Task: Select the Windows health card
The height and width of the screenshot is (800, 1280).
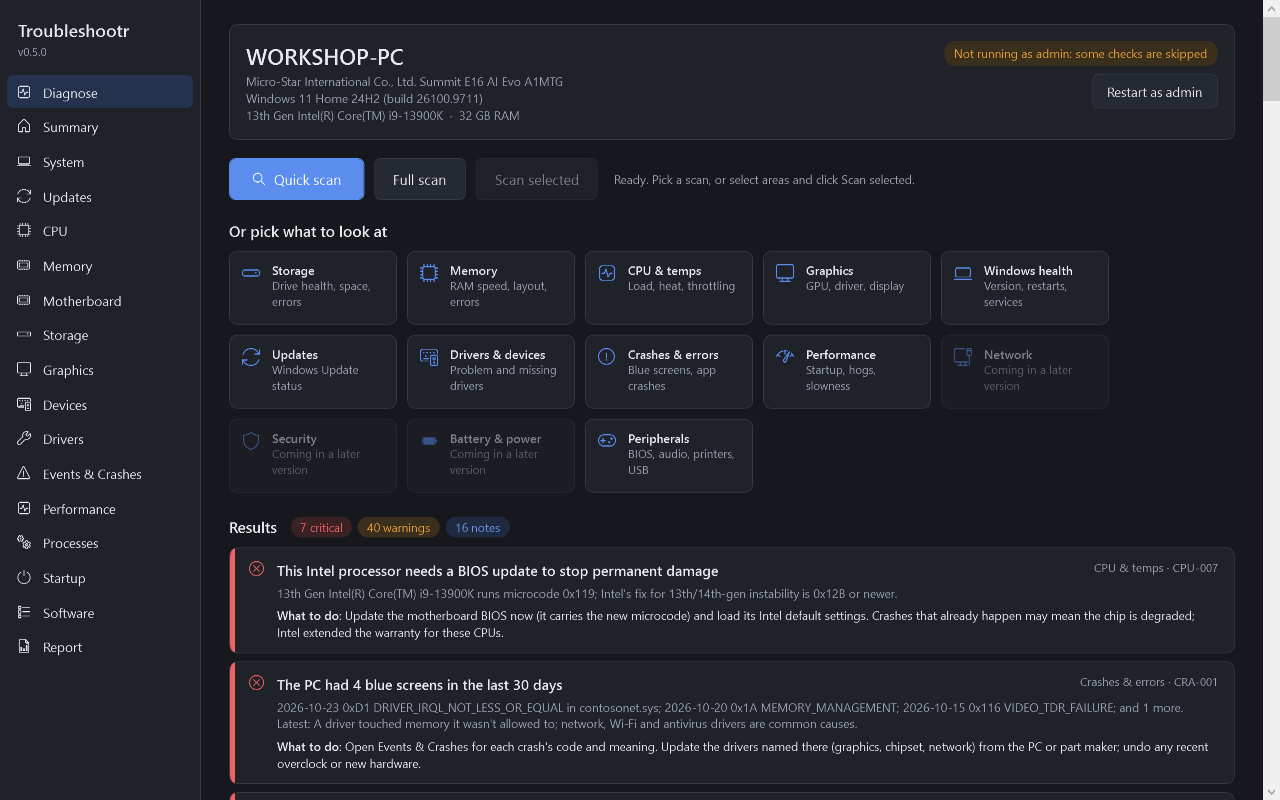Action: click(1024, 287)
